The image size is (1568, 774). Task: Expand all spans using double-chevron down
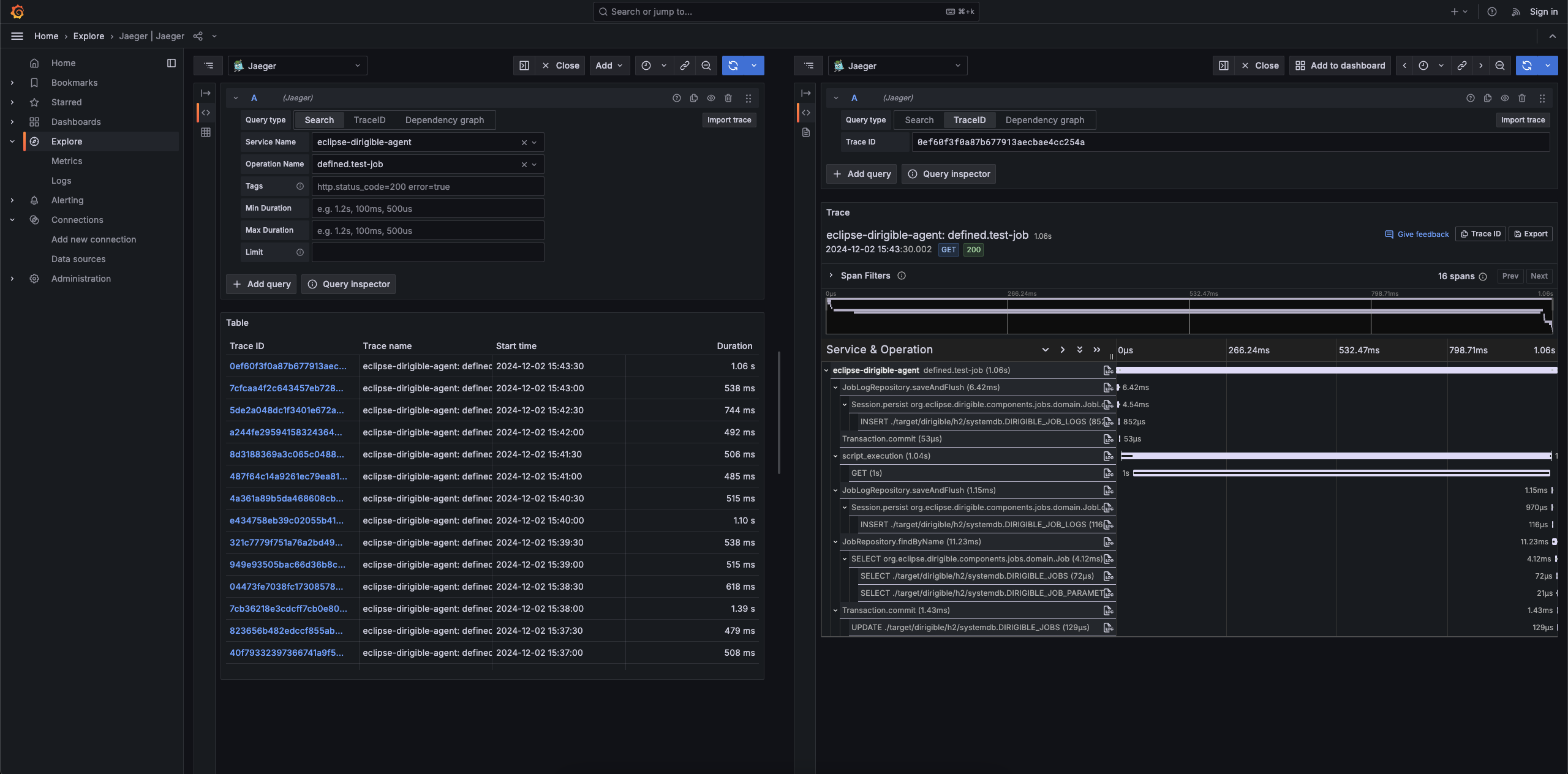[1080, 350]
